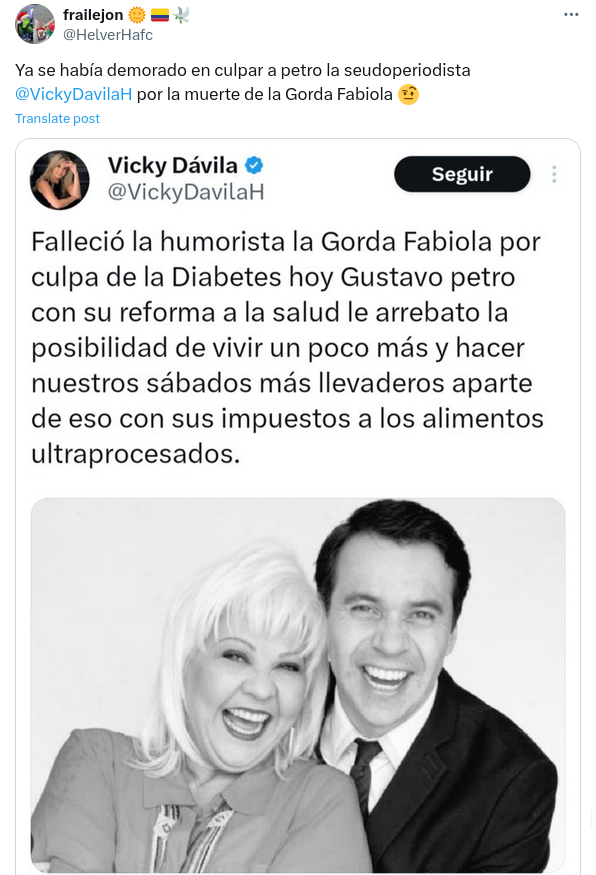
Task: Click the sun emoji next to frailejon
Action: (137, 15)
